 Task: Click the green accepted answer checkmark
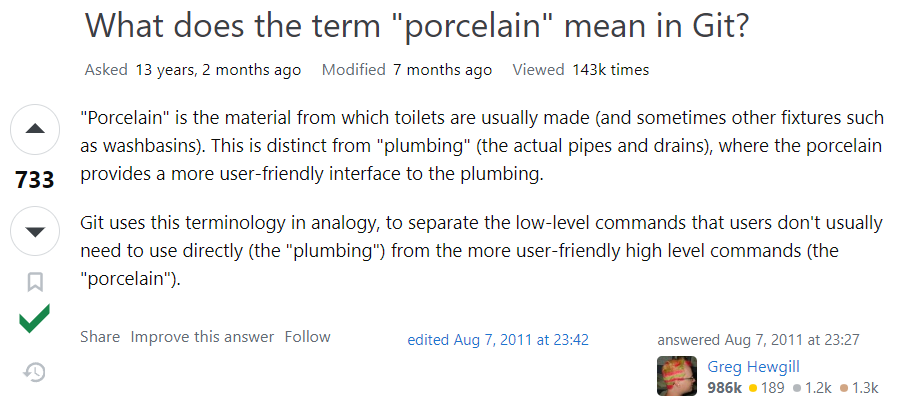[35, 321]
